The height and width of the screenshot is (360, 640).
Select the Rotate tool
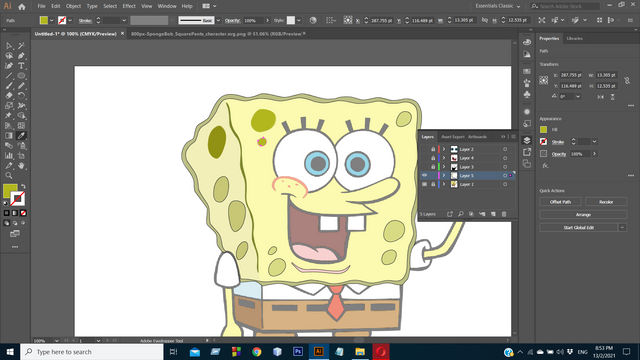coord(21,96)
